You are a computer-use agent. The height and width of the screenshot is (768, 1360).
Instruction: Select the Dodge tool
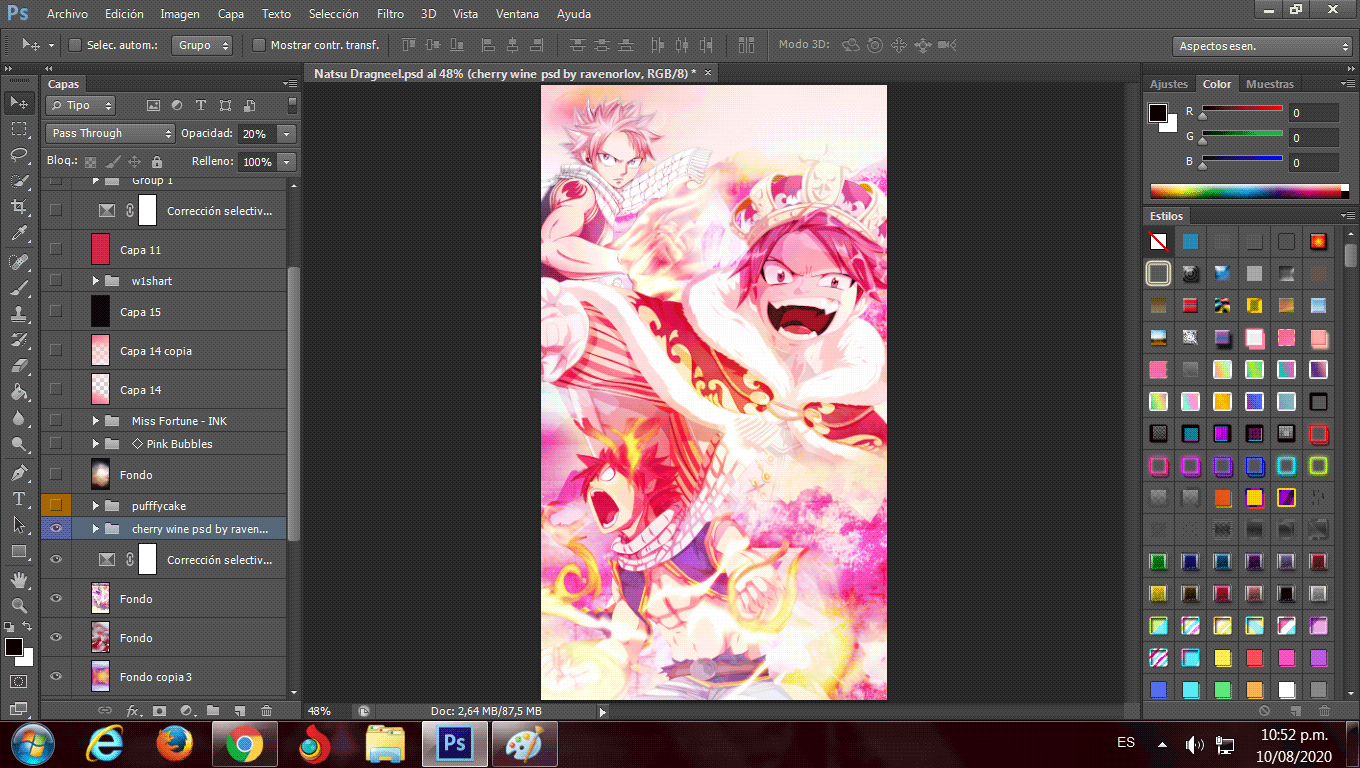[x=19, y=444]
